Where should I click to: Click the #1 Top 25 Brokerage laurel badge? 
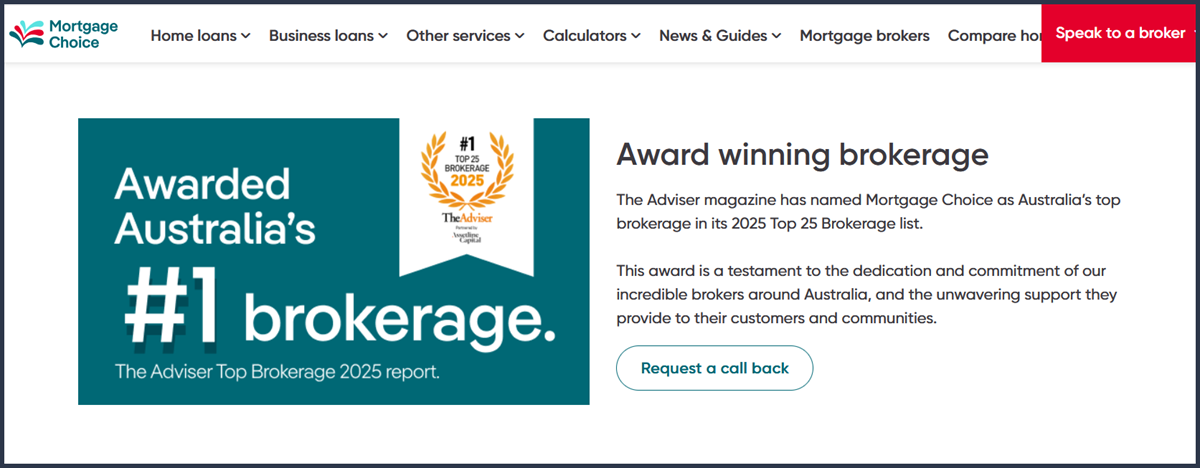467,165
